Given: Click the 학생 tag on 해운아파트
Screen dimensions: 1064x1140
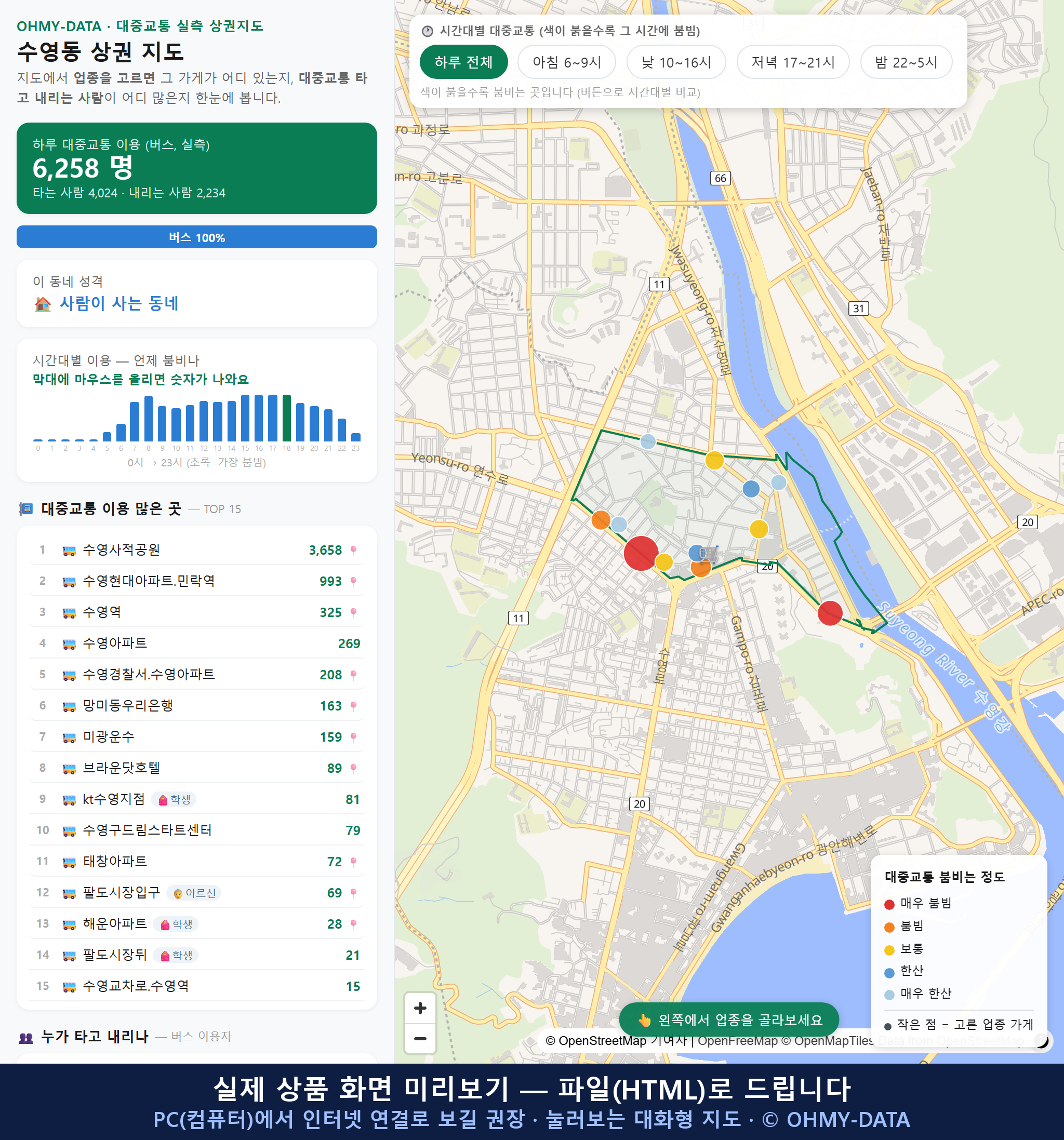Looking at the screenshot, I should (x=176, y=924).
